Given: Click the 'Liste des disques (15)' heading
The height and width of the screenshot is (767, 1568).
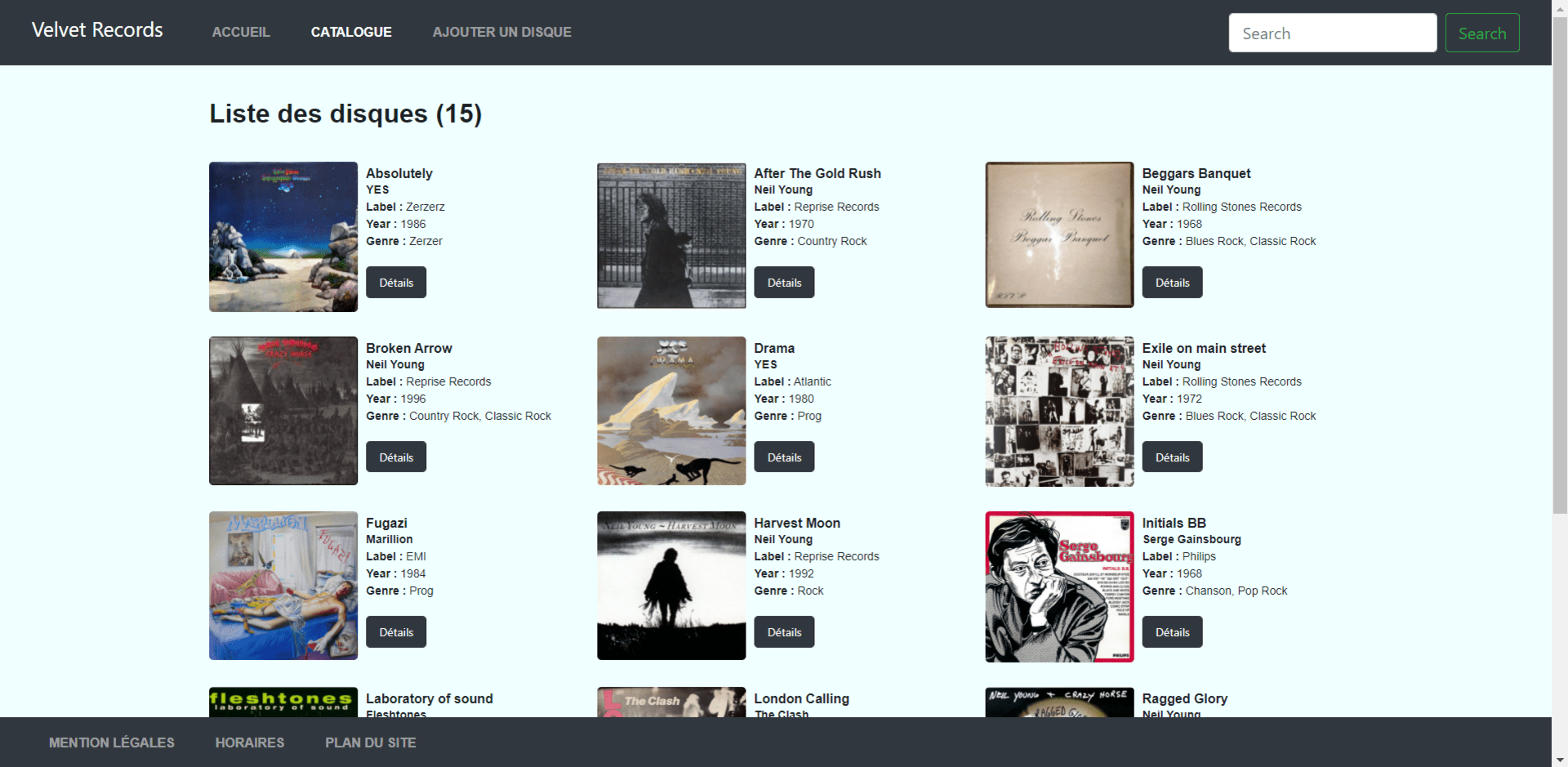Looking at the screenshot, I should (345, 114).
